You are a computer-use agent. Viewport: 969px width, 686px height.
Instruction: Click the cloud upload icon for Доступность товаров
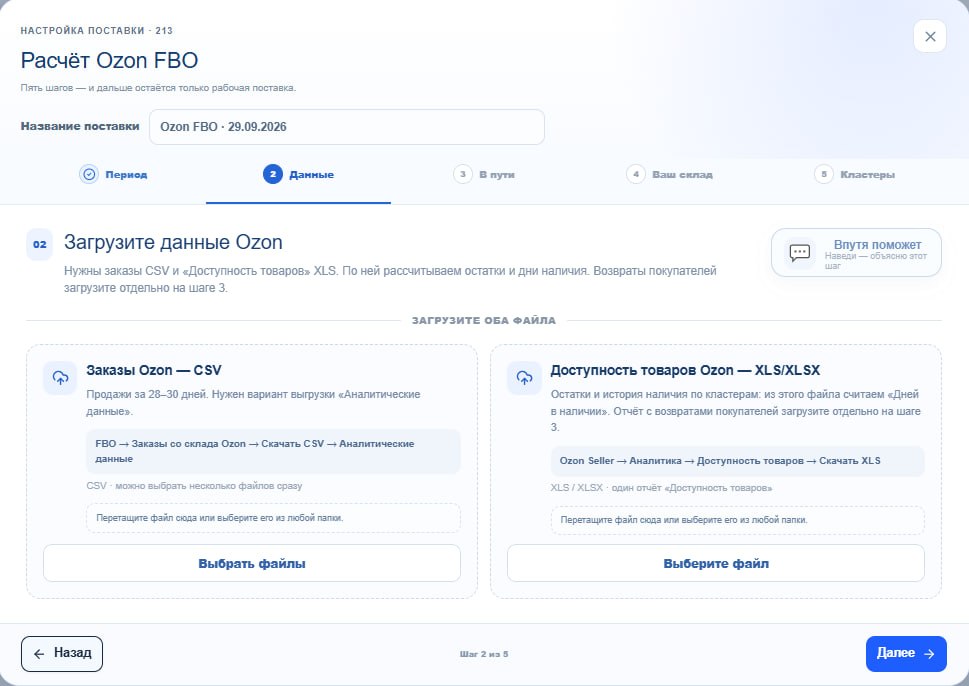524,378
